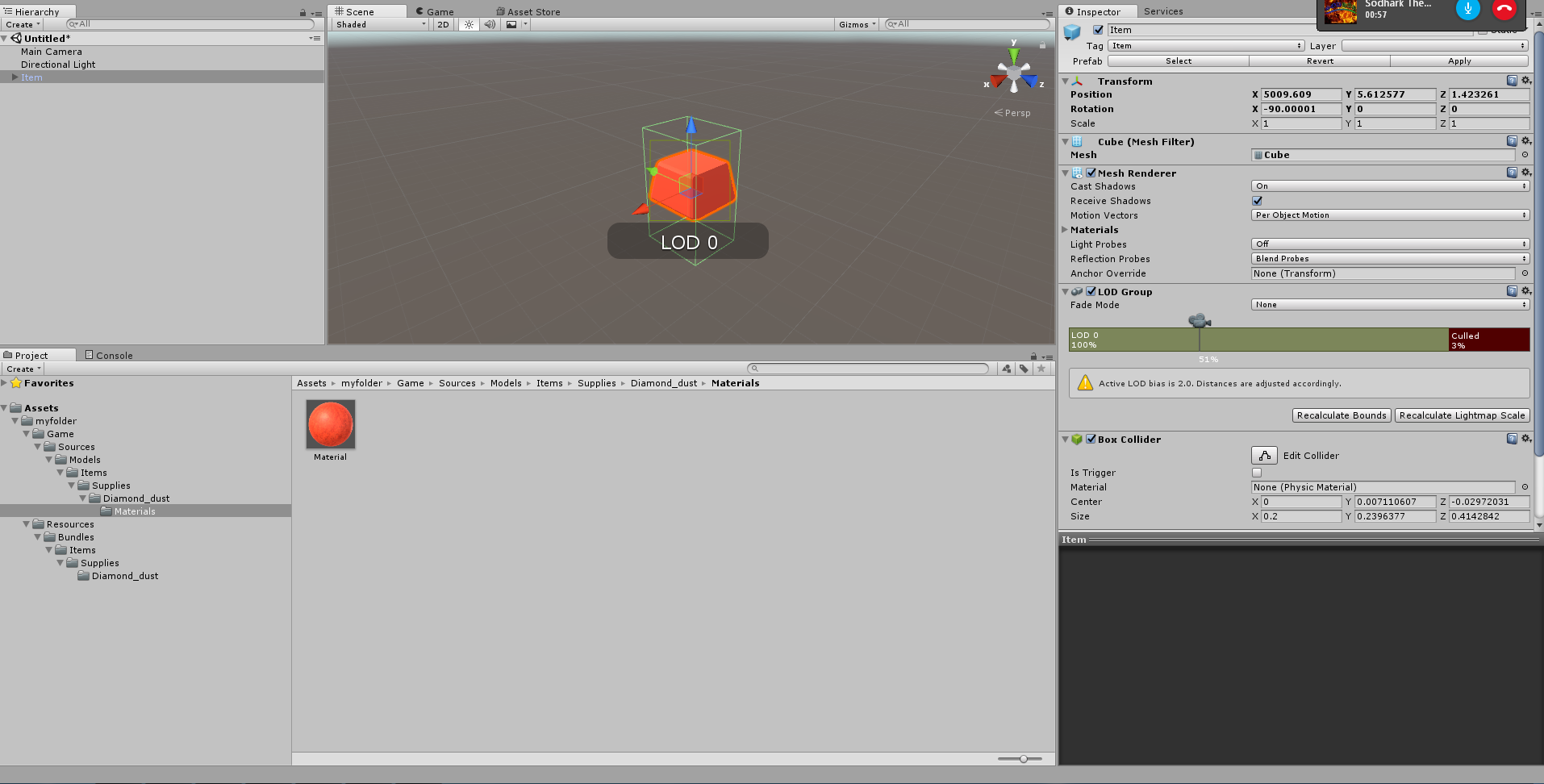The width and height of the screenshot is (1544, 784).
Task: Toggle 2D mode in the Scene view
Action: tap(443, 24)
